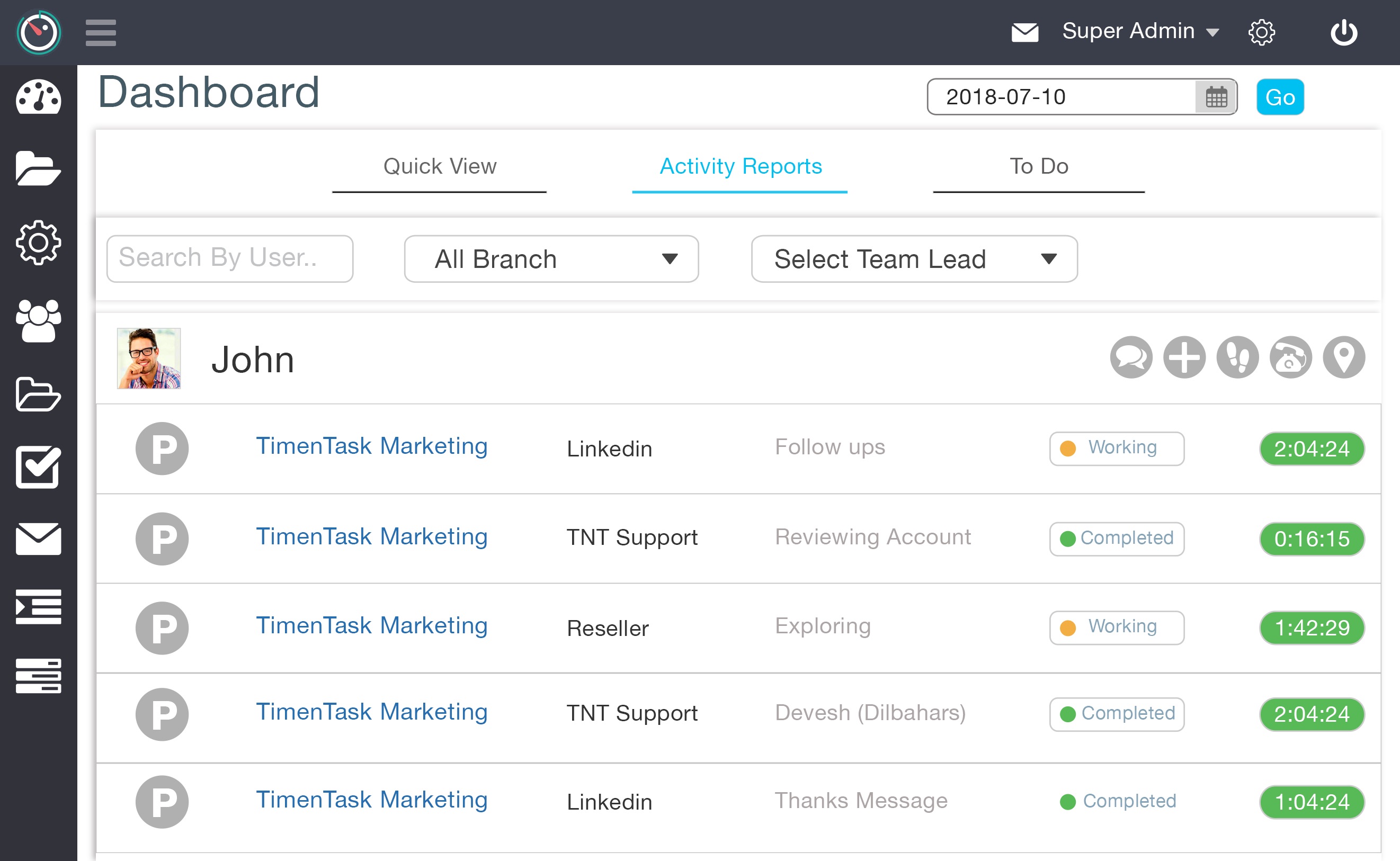Click TNT Support in Reviewing Account row

tap(632, 537)
